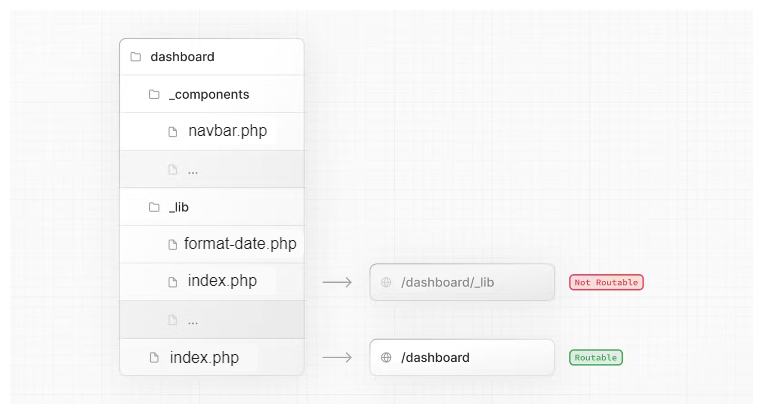762x414 pixels.
Task: Click the Not Routable badge
Action: (x=606, y=283)
